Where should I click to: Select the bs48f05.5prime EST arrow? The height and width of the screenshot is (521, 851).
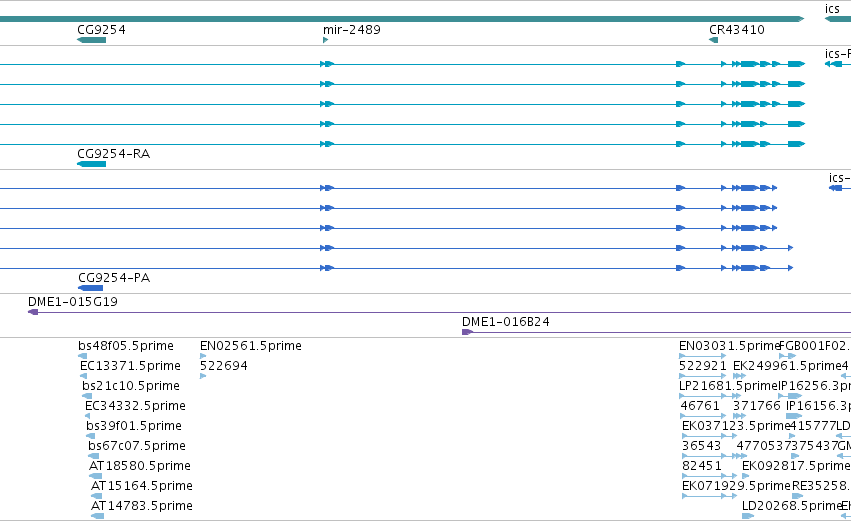82,356
